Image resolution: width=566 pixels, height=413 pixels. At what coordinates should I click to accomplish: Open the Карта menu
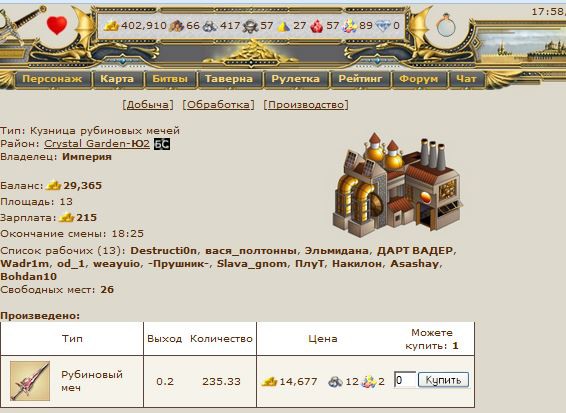tap(117, 79)
